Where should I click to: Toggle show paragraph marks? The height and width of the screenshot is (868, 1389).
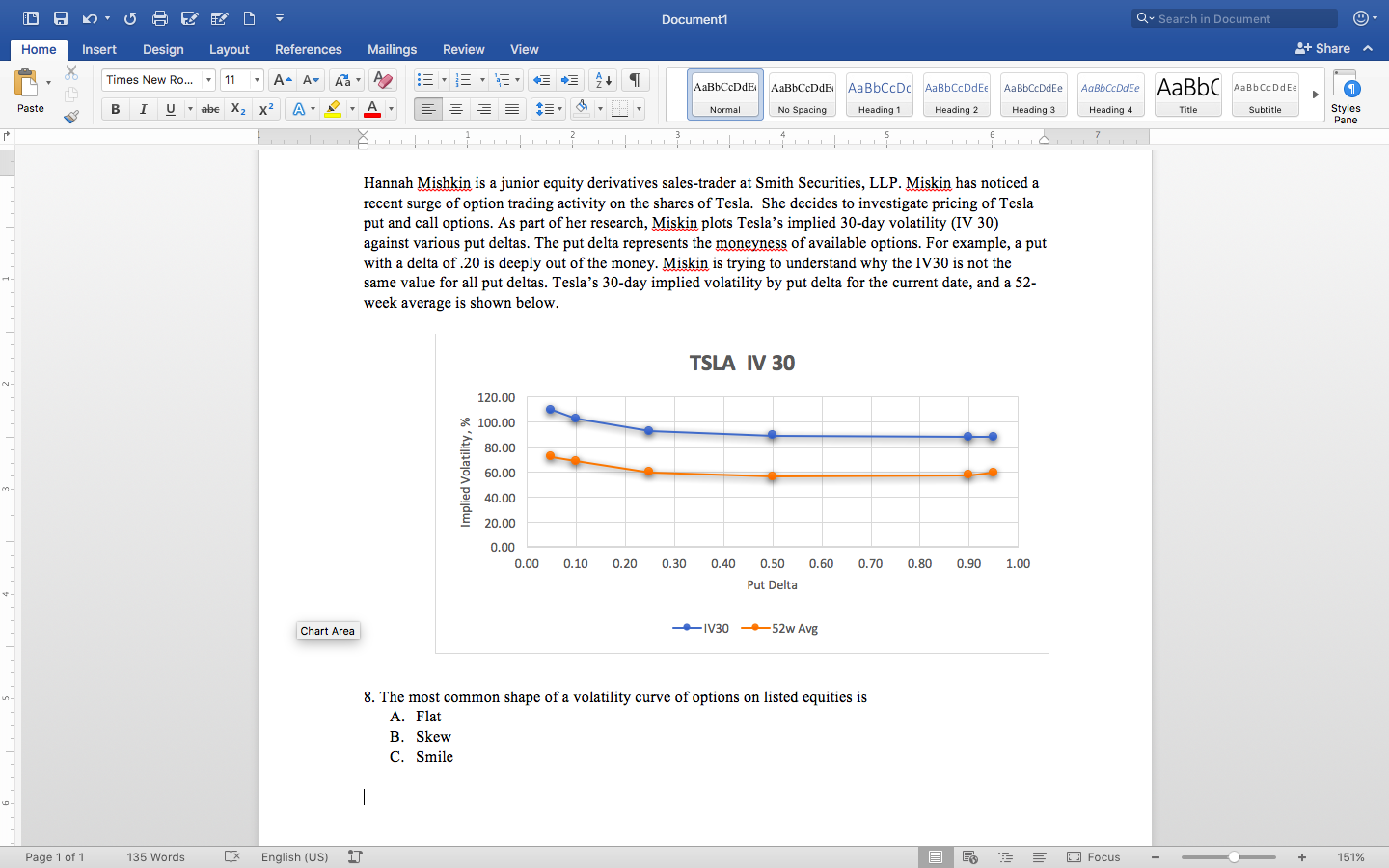pyautogui.click(x=635, y=80)
